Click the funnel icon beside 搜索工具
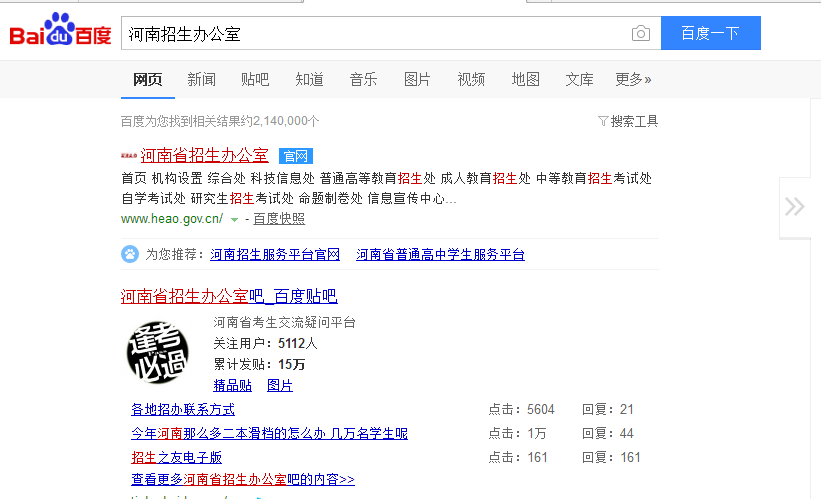This screenshot has height=499, width=821. pyautogui.click(x=603, y=121)
